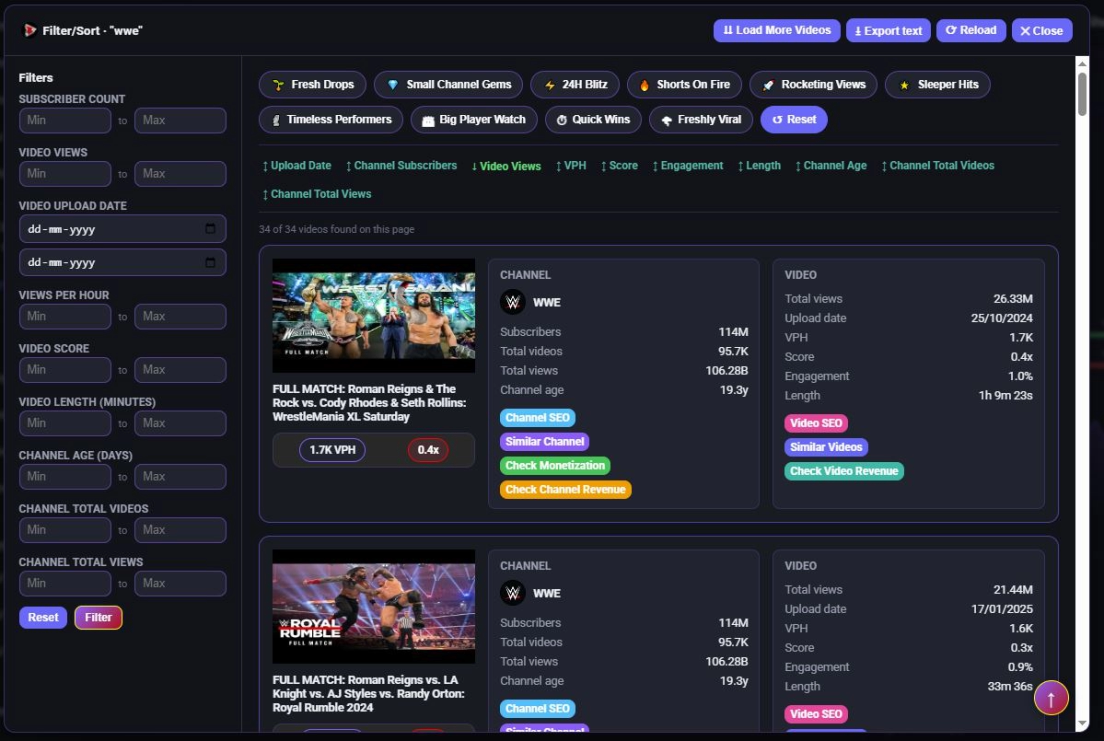Viewport: 1104px width, 741px height.
Task: Focus Channel Age Max field
Action: (x=180, y=477)
